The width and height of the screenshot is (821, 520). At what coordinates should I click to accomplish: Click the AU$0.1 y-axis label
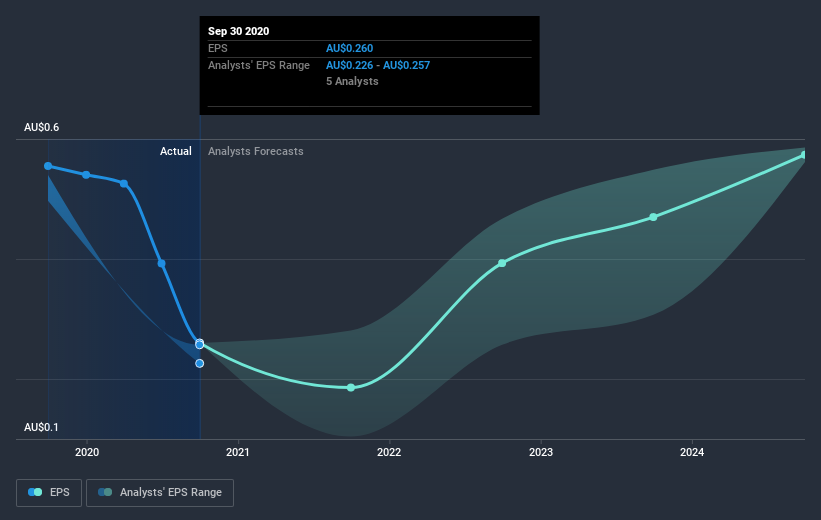(42, 427)
